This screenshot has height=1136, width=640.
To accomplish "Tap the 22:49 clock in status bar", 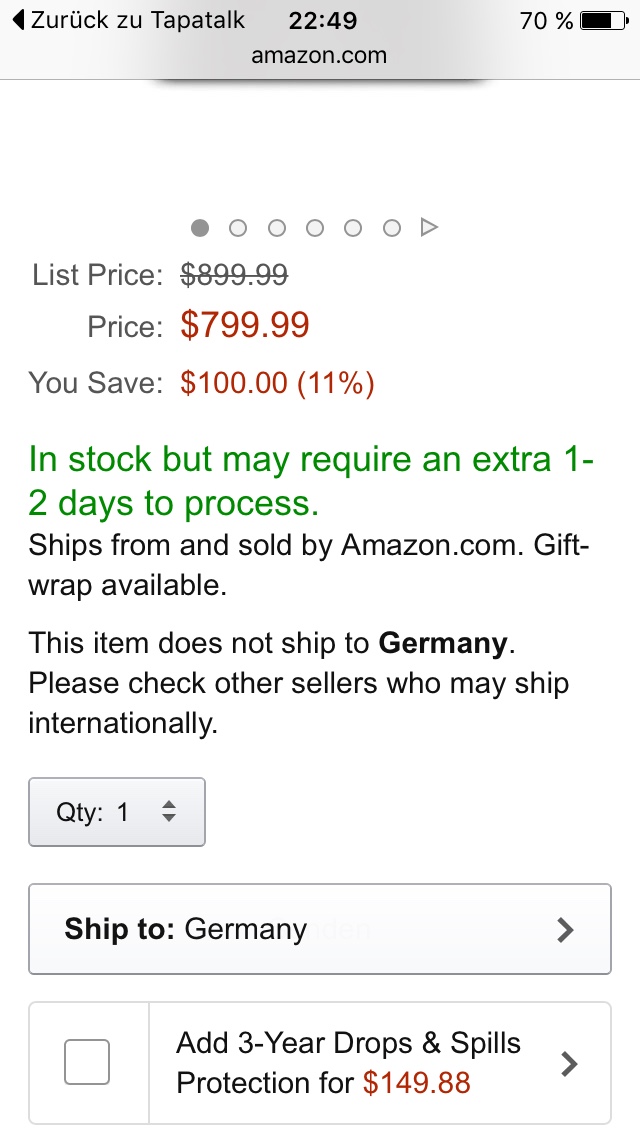I will tap(322, 20).
